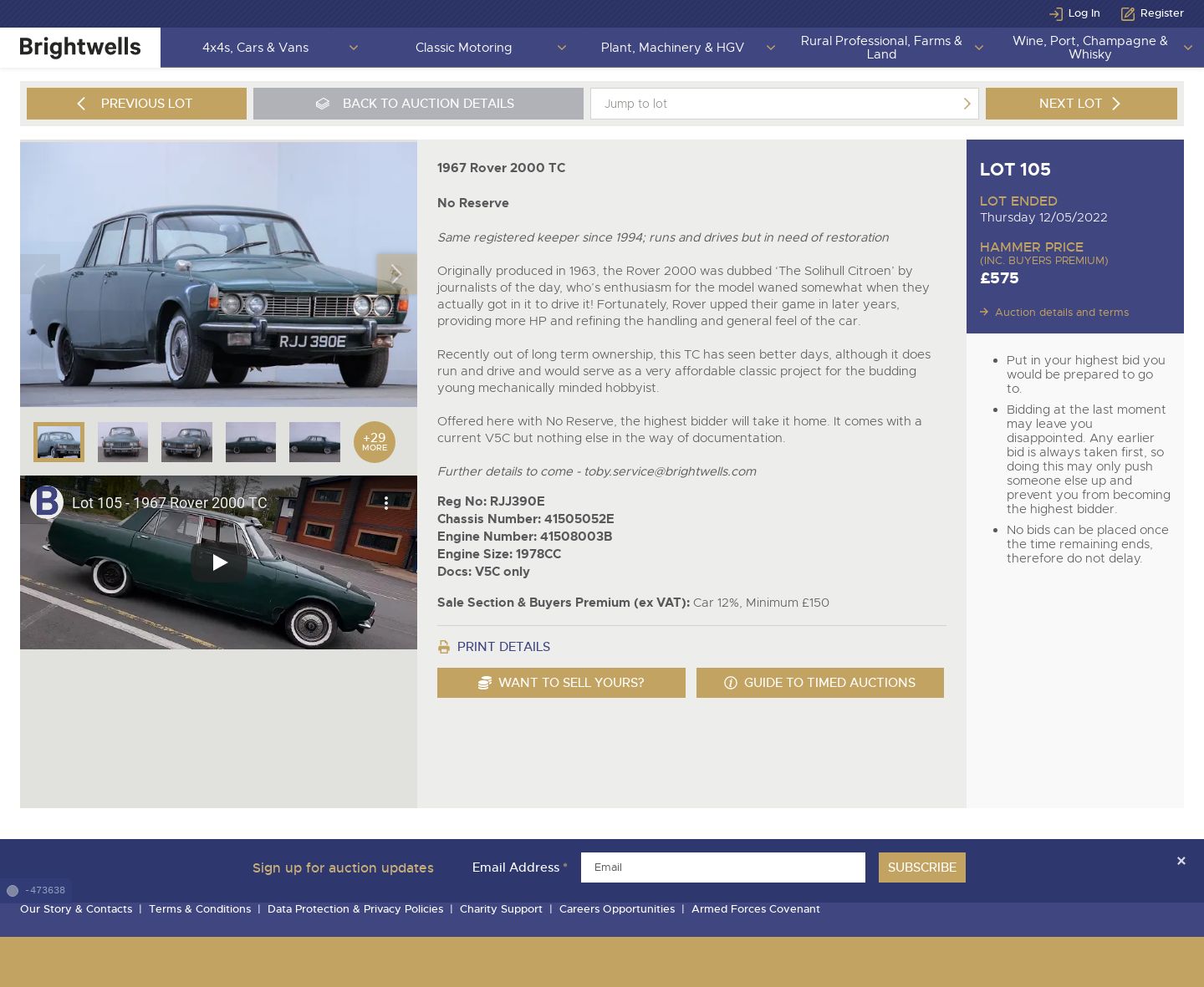1204x987 pixels.
Task: Expand the Rural Professional, Farms & Land chevron
Action: tap(979, 48)
